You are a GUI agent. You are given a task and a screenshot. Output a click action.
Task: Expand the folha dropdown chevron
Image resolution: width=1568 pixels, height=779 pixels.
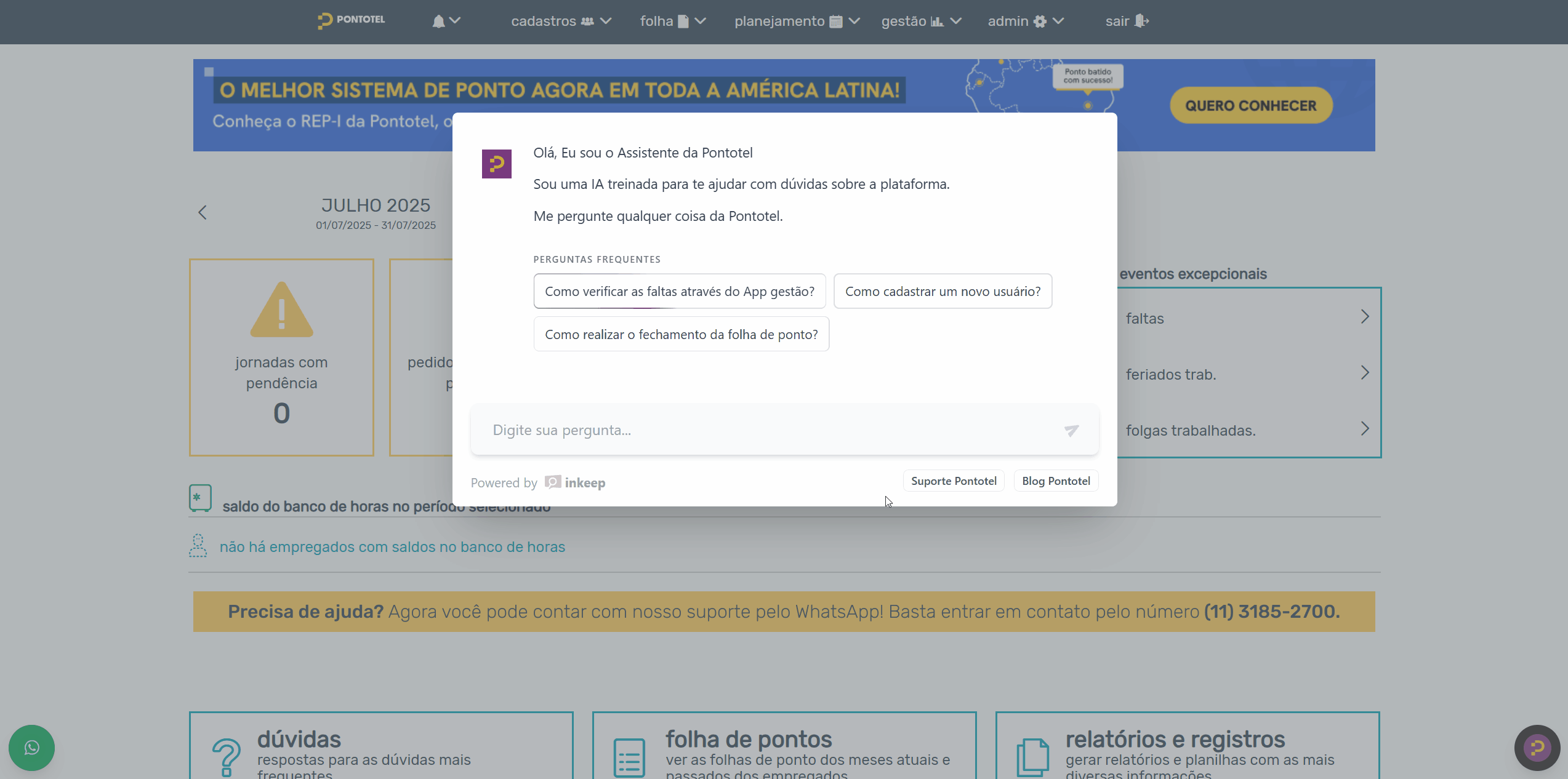(x=700, y=21)
